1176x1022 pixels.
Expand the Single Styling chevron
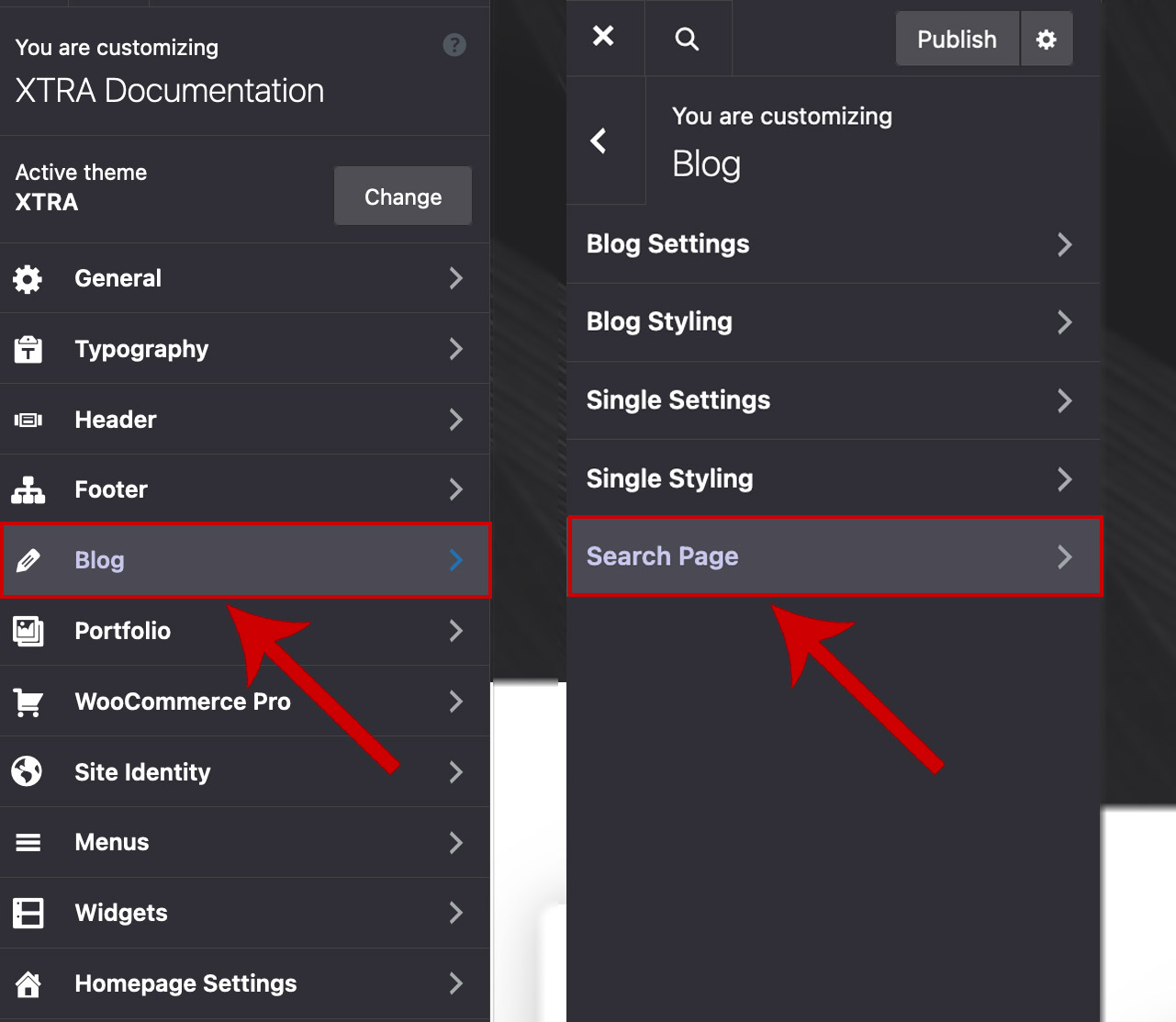[x=1064, y=479]
